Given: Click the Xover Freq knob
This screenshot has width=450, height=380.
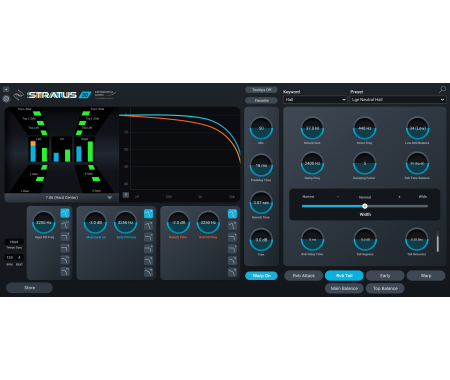Looking at the screenshot, I should pyautogui.click(x=365, y=128).
